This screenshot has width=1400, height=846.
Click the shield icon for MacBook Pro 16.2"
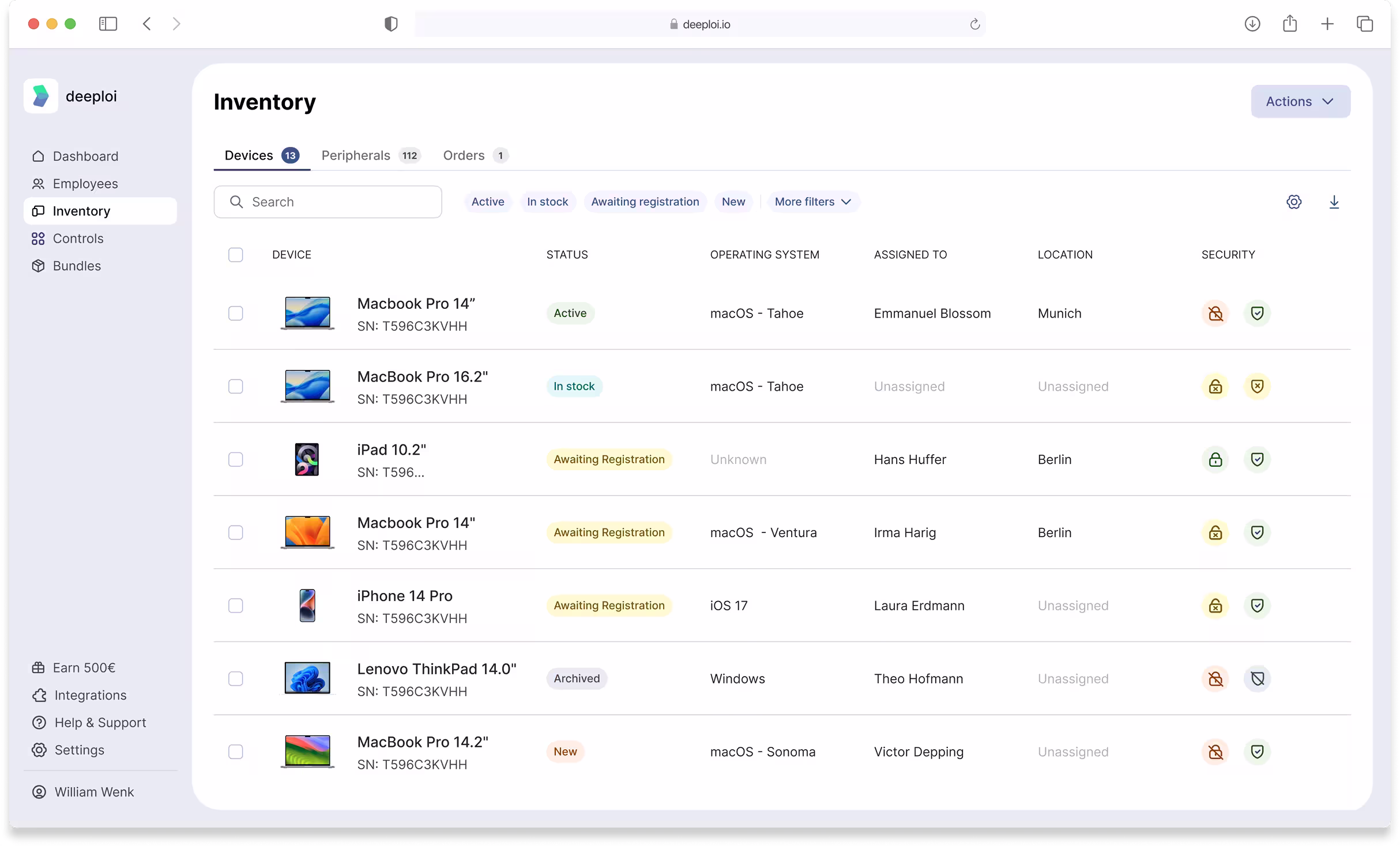coord(1257,386)
